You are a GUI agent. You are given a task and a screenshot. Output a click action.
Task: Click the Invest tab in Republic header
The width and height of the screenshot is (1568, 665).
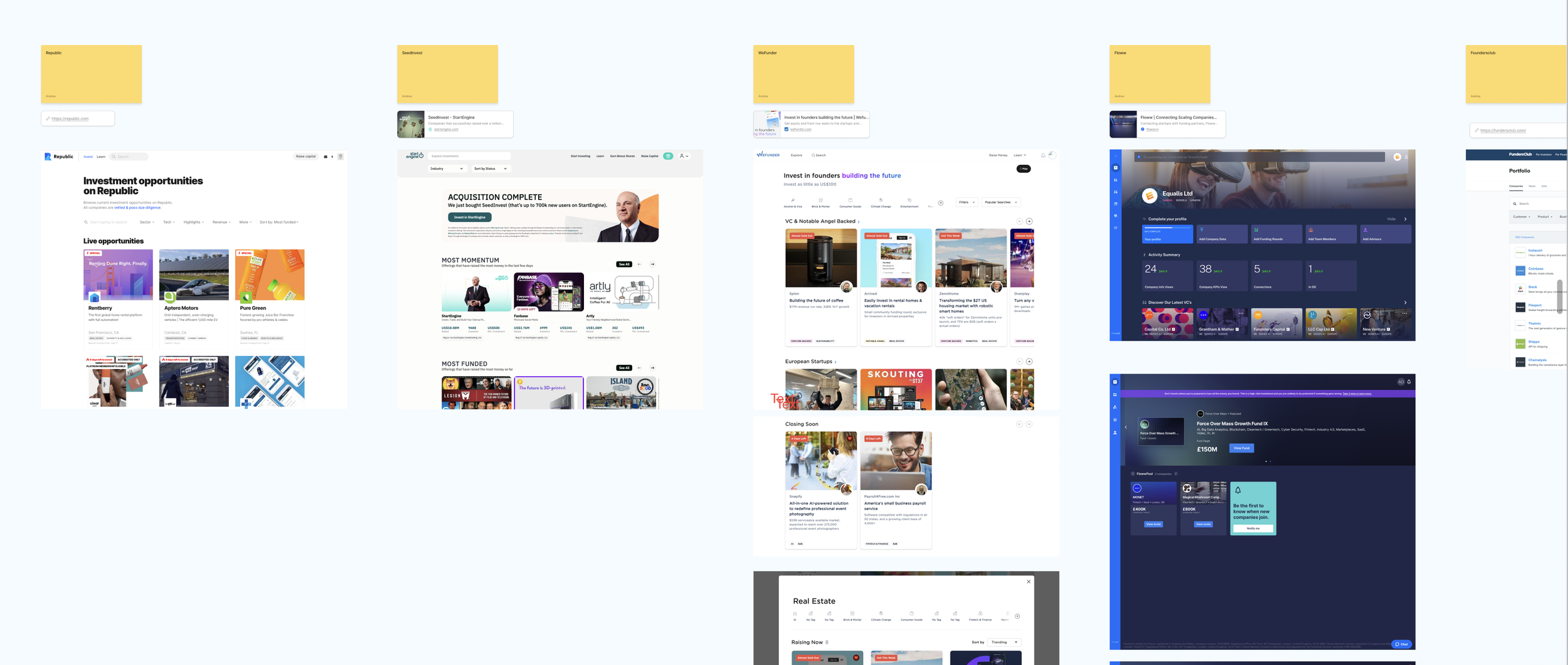pos(88,157)
